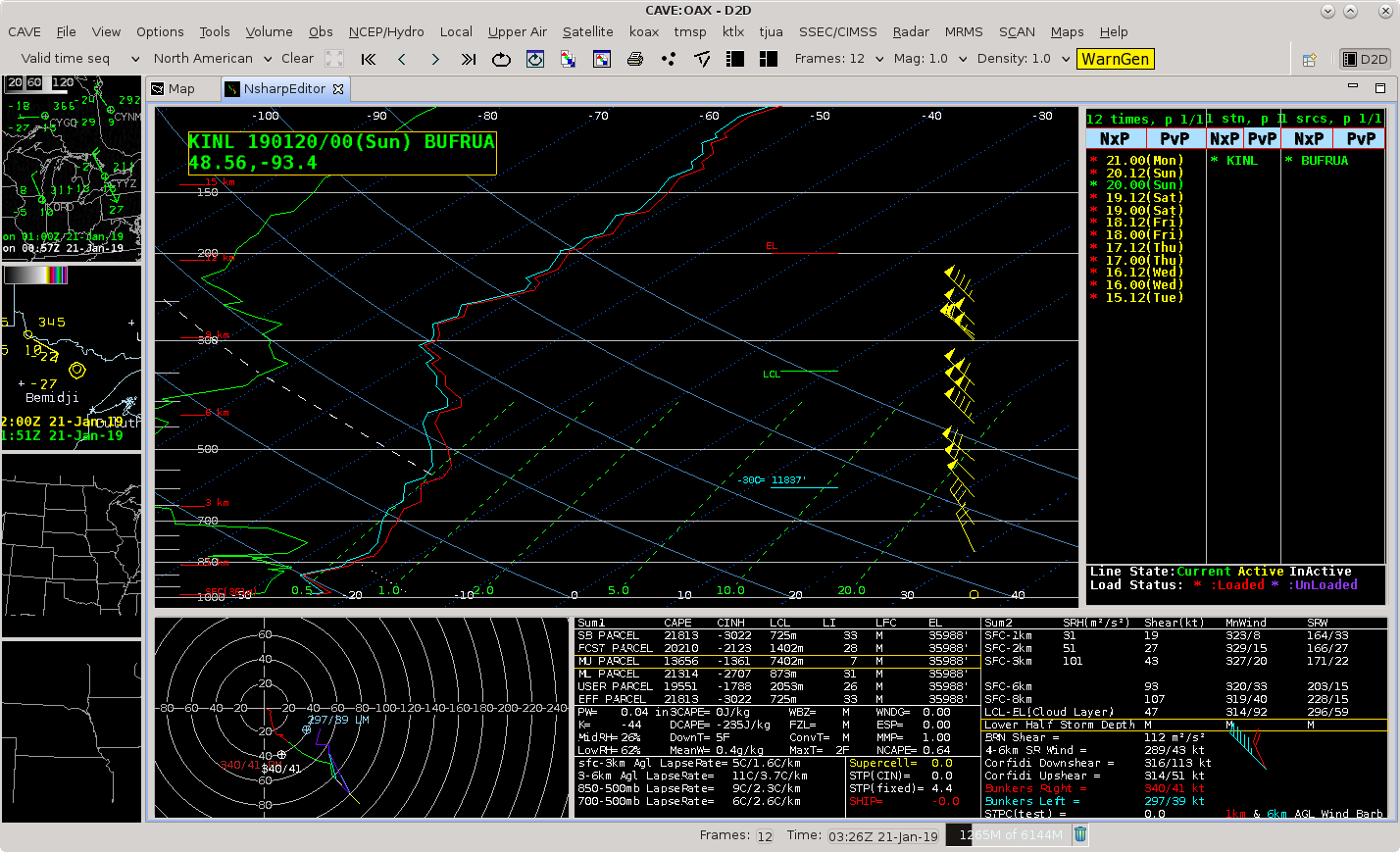Open the File menu
Image resolution: width=1400 pixels, height=852 pixels.
66,32
